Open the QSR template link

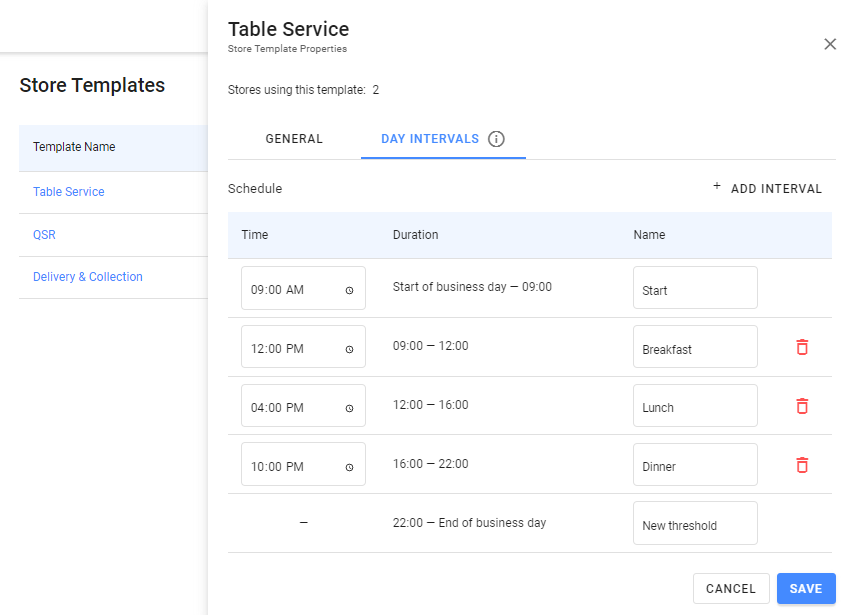(44, 235)
